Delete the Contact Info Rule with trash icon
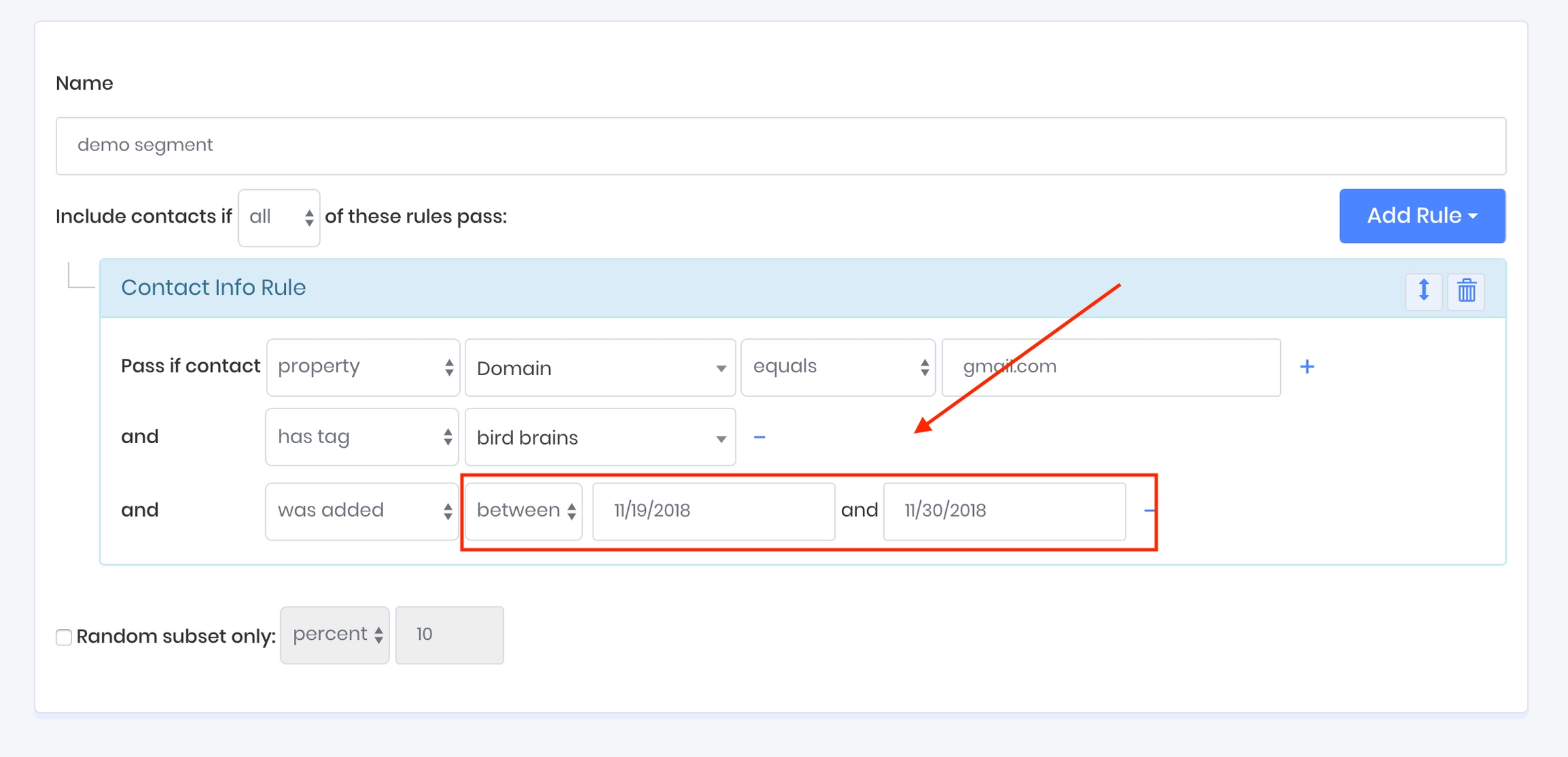 1467,291
